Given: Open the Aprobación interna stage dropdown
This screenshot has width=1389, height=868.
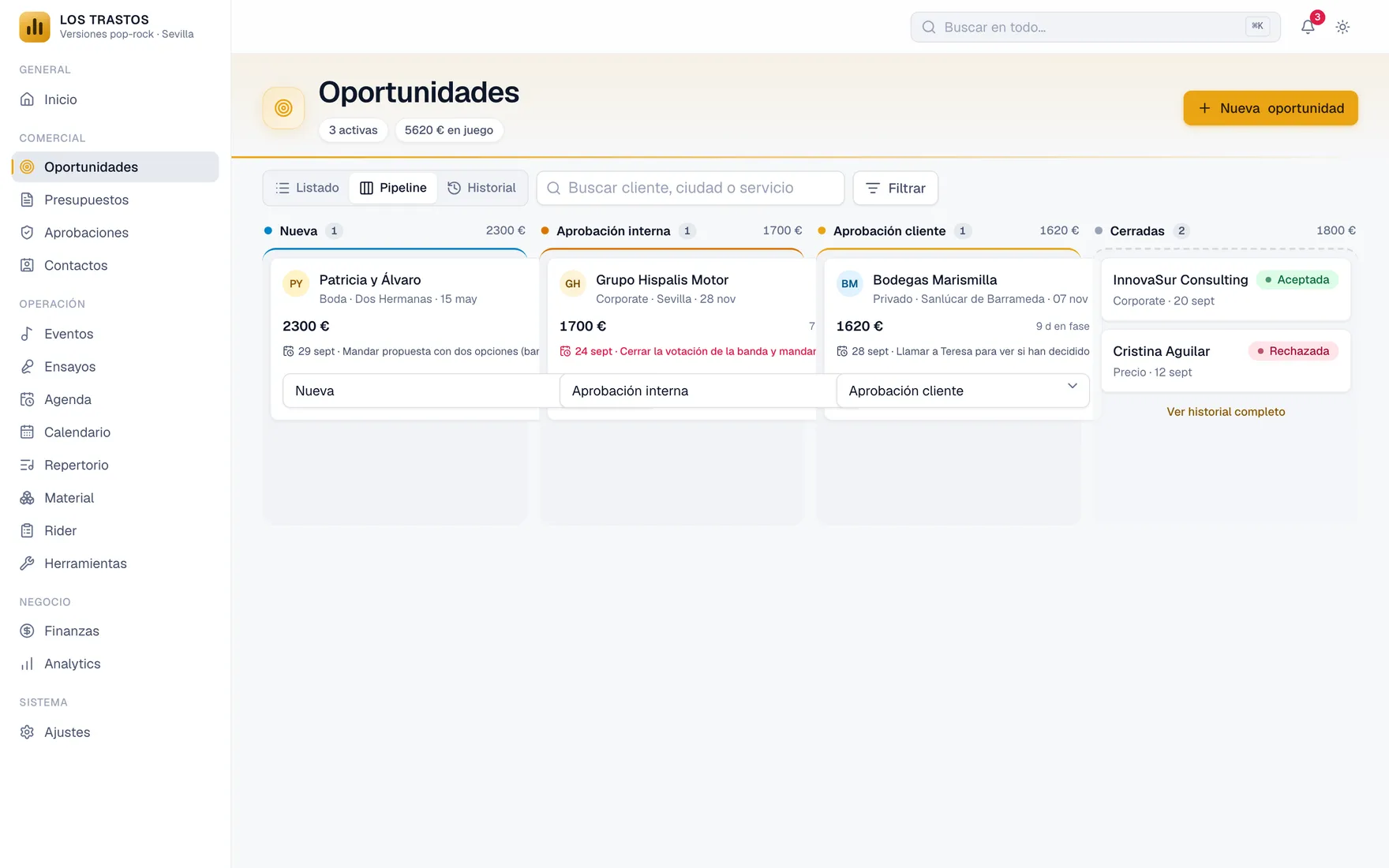Looking at the screenshot, I should [688, 391].
